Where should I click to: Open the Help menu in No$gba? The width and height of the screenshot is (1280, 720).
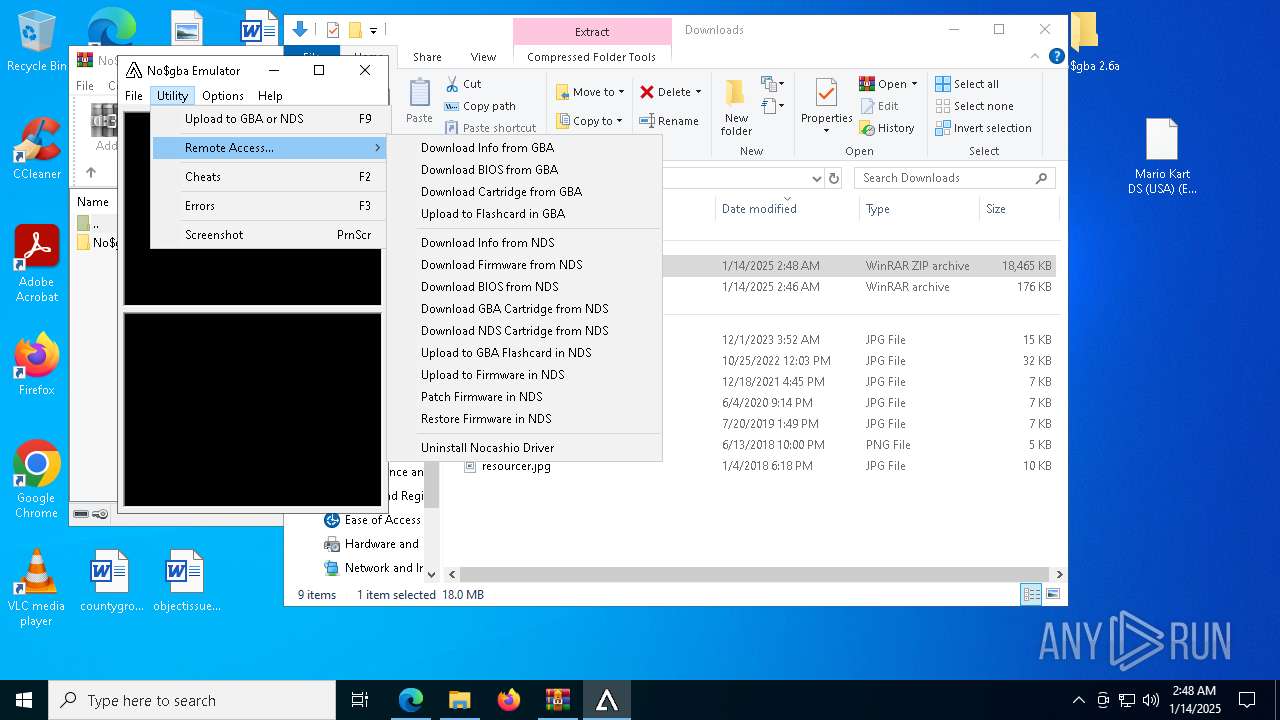[270, 96]
